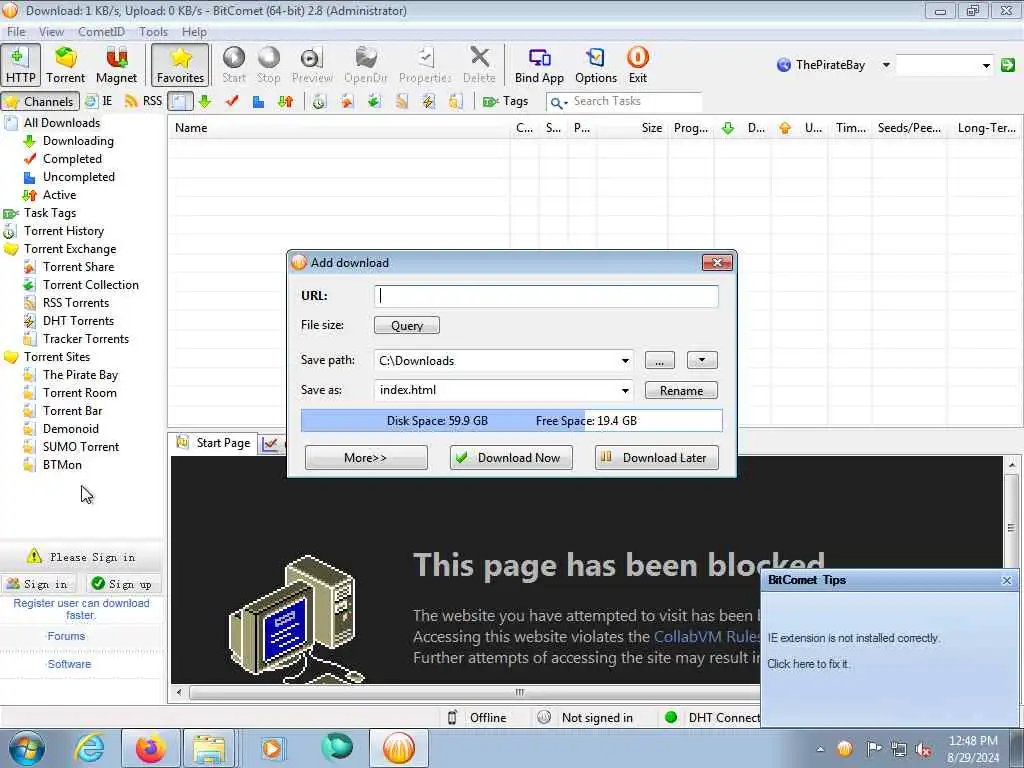Open the RSS channel button
Viewport: 1024px width, 768px height.
tap(143, 101)
